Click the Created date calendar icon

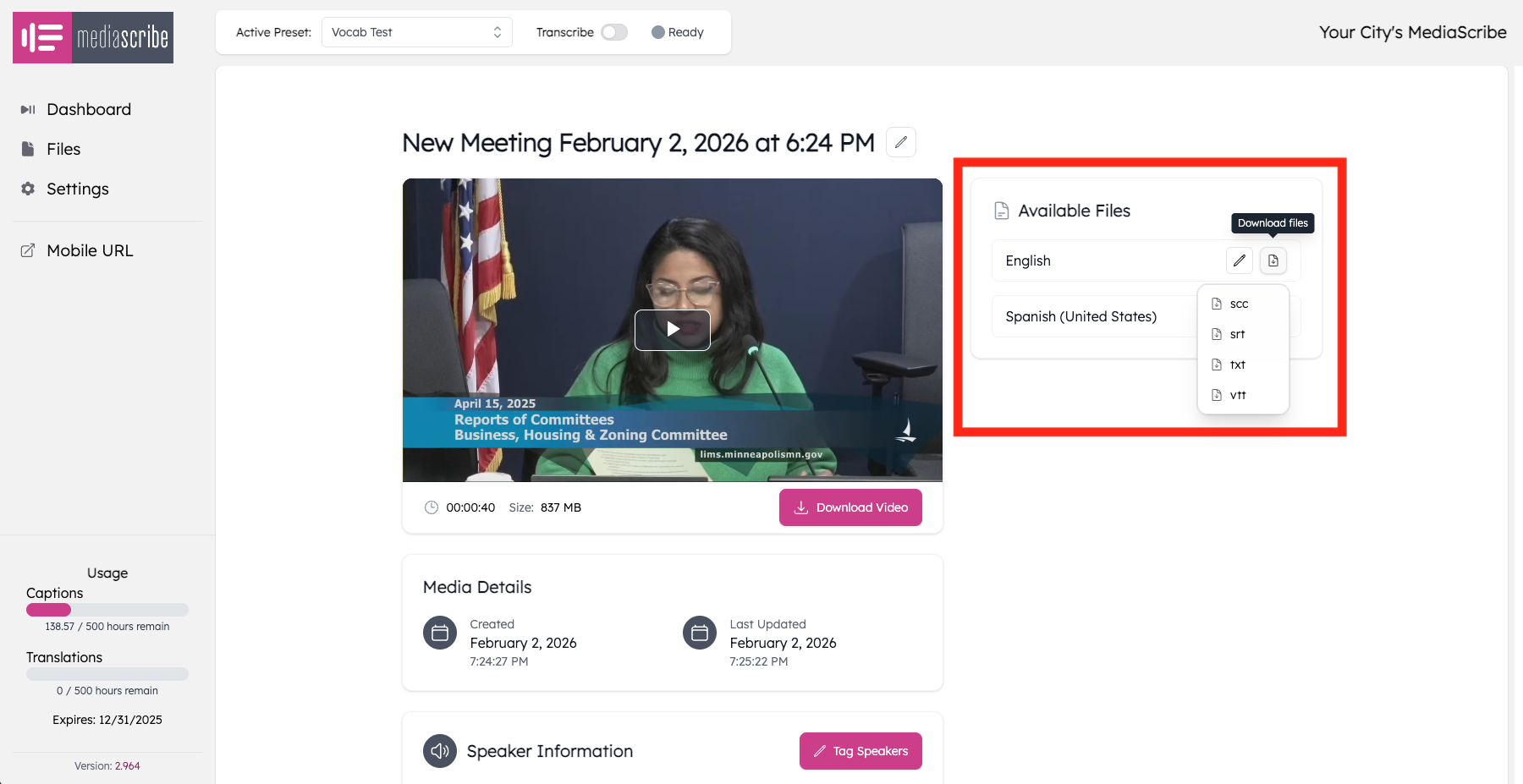click(x=440, y=633)
